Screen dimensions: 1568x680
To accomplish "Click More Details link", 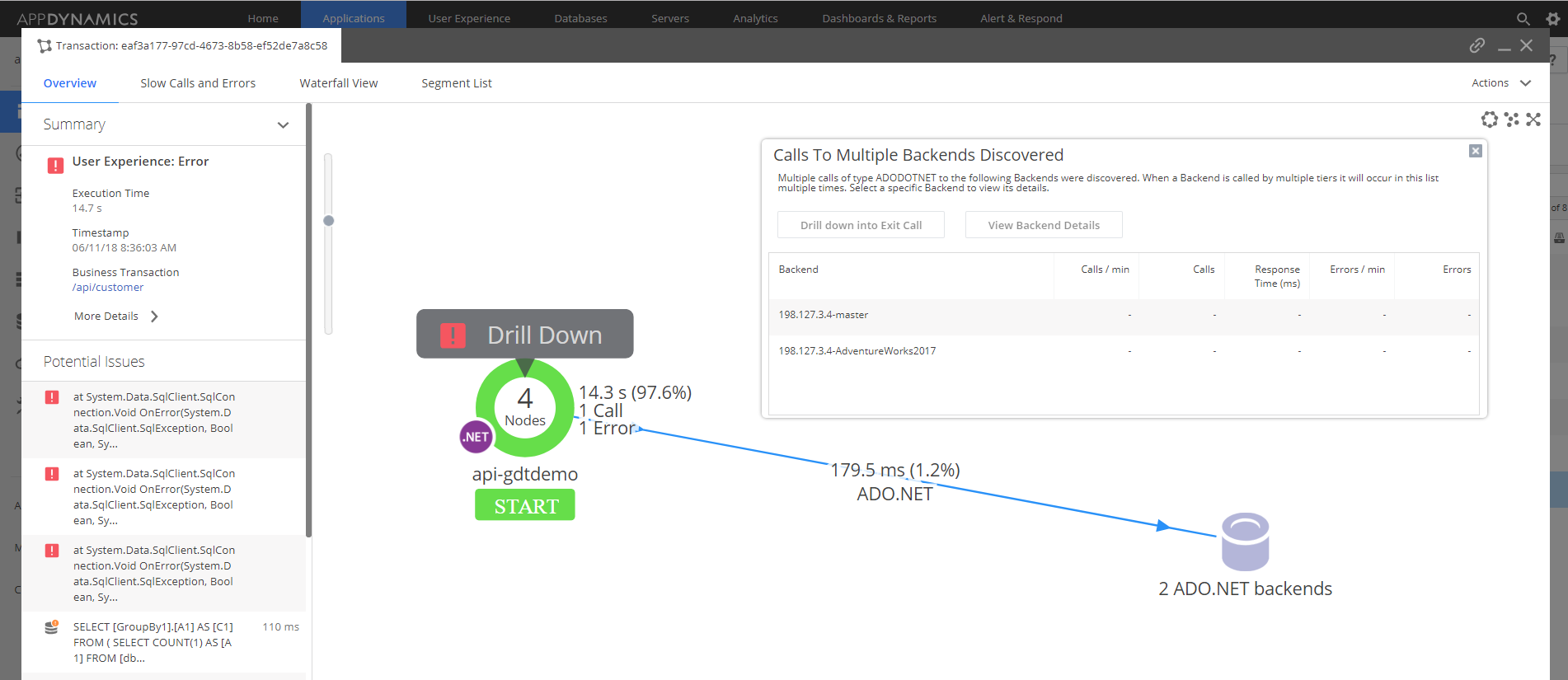I will coord(106,317).
